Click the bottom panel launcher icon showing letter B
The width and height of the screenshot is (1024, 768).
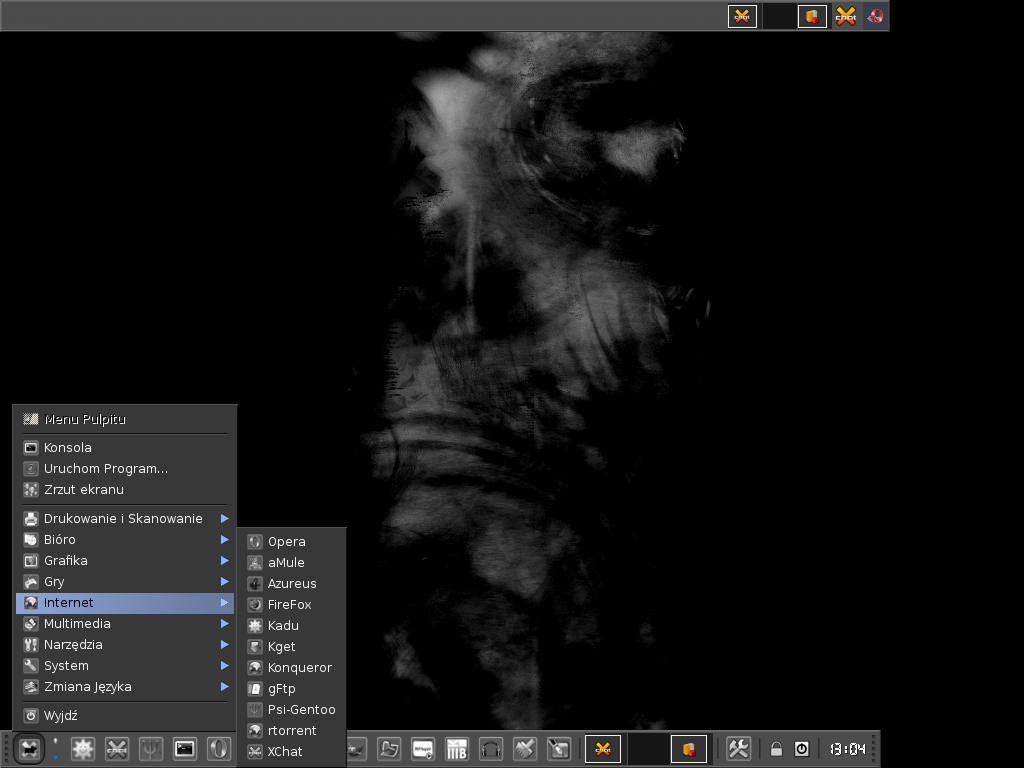tap(456, 748)
